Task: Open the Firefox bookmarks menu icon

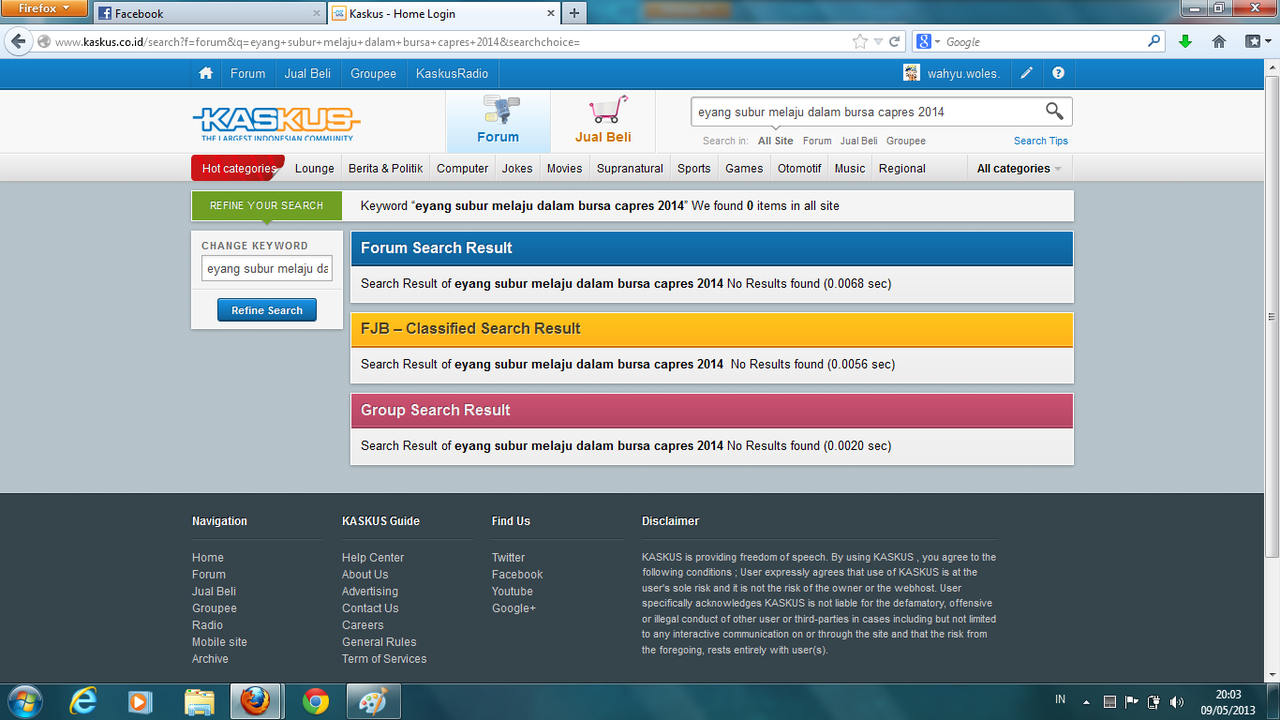Action: pyautogui.click(x=1256, y=42)
